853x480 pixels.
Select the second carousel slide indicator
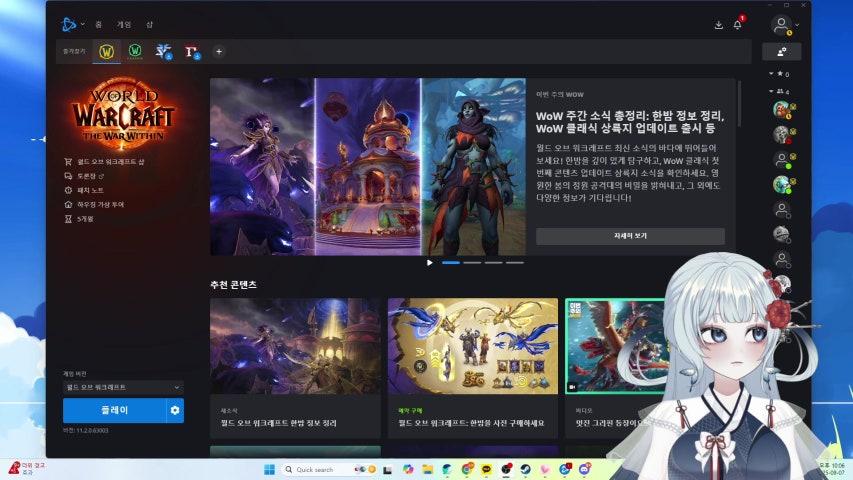coord(472,262)
